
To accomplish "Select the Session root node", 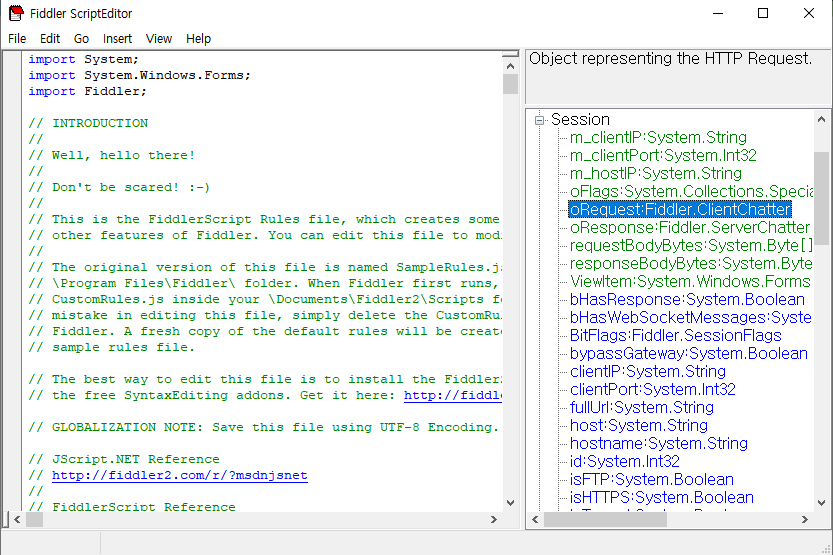I will [x=580, y=119].
